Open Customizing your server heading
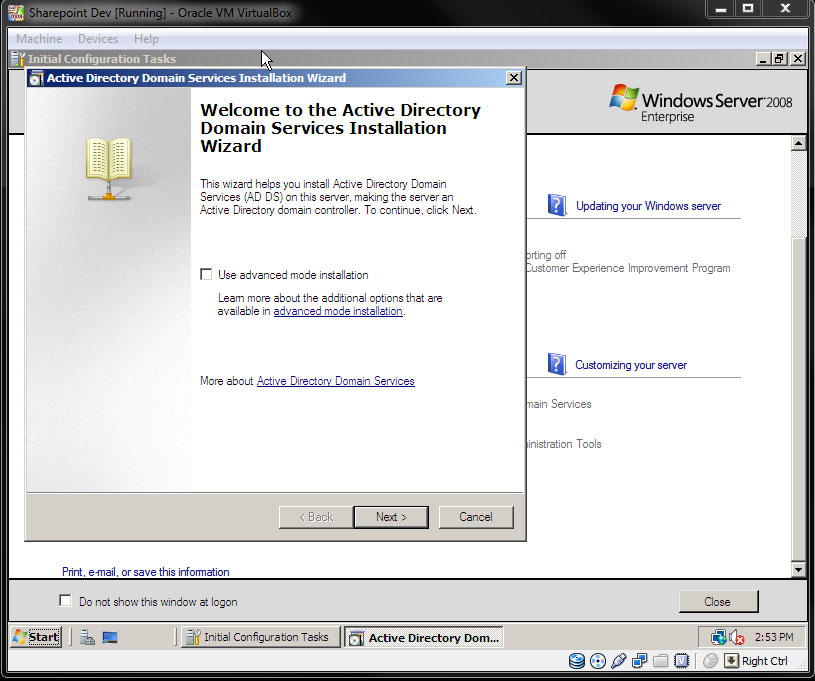Viewport: 815px width, 681px height. pyautogui.click(x=631, y=365)
